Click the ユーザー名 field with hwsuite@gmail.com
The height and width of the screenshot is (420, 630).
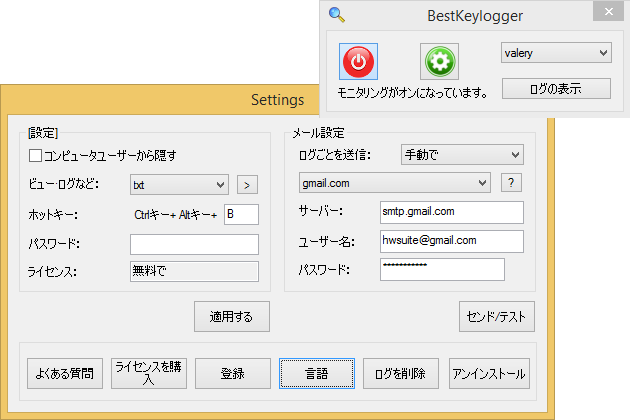pyautogui.click(x=452, y=242)
